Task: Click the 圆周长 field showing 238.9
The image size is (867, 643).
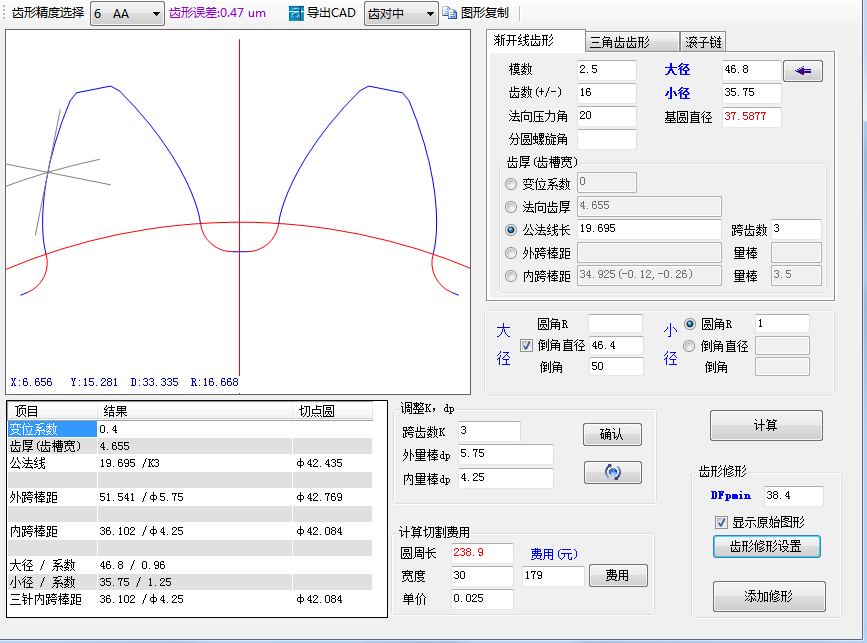Action: pos(482,553)
